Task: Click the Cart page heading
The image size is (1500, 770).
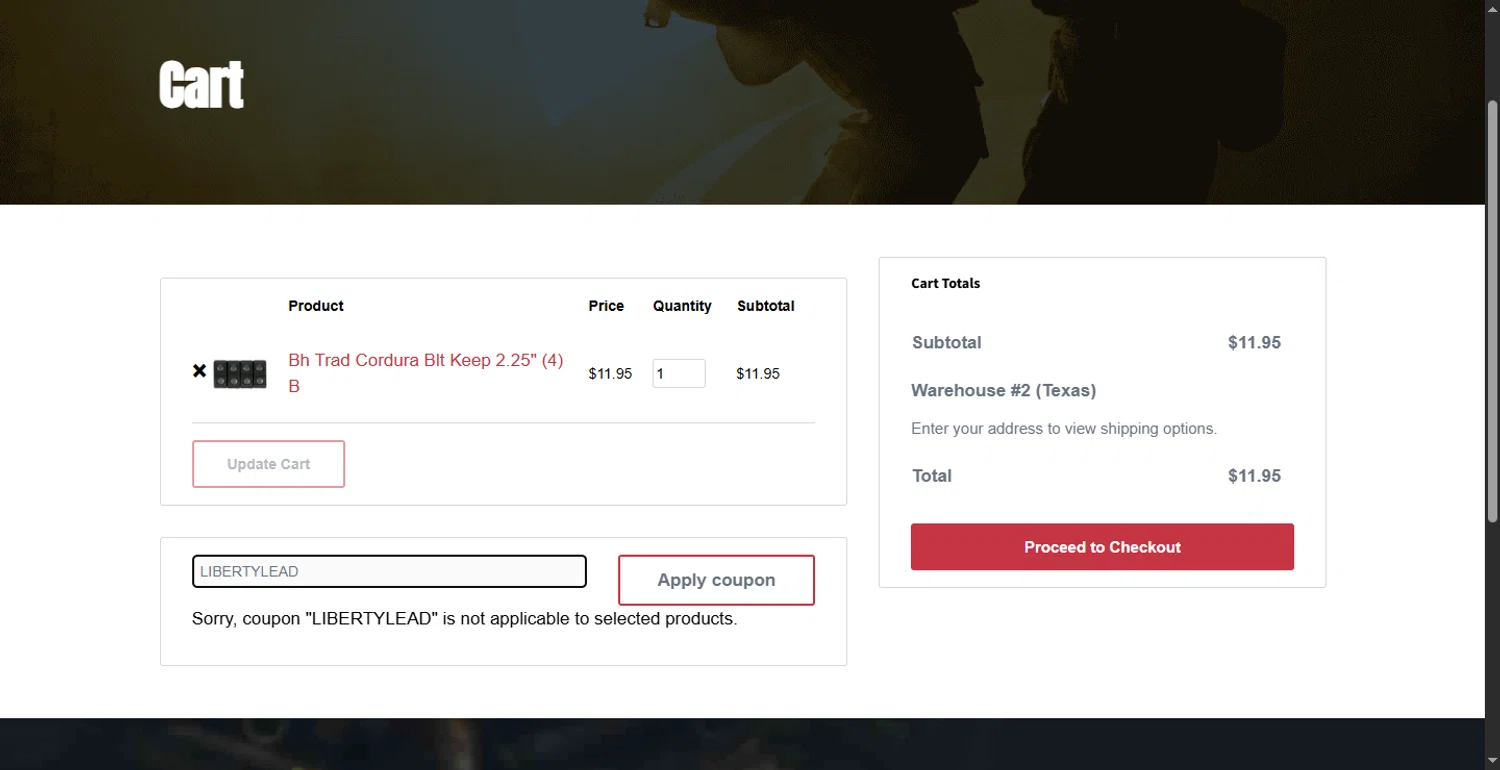Action: [201, 85]
